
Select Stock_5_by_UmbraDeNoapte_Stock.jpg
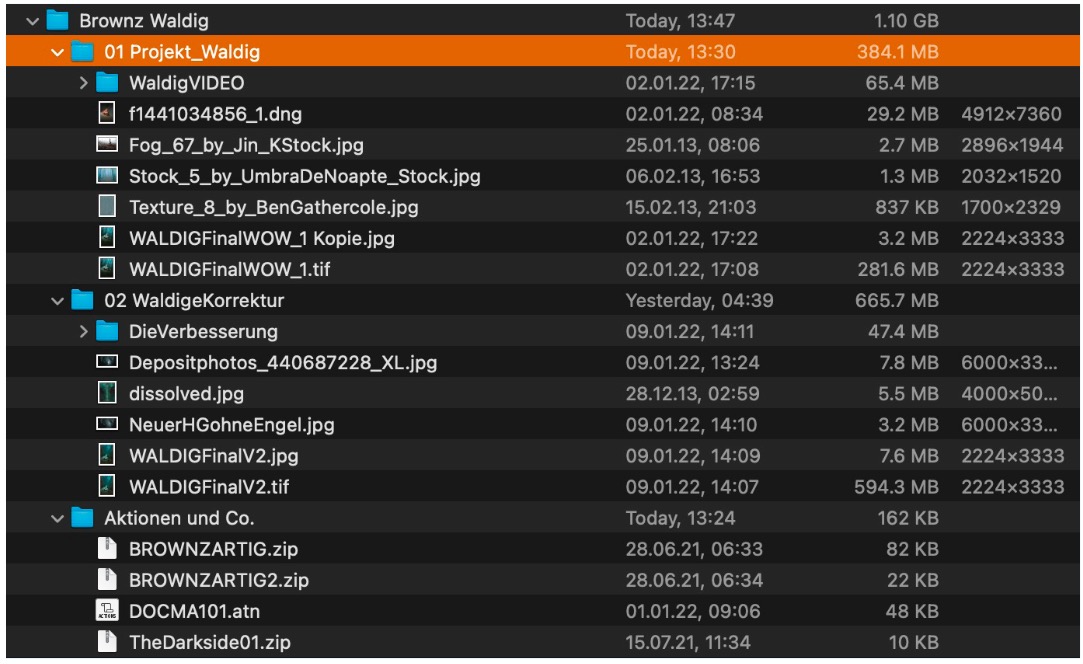(304, 176)
